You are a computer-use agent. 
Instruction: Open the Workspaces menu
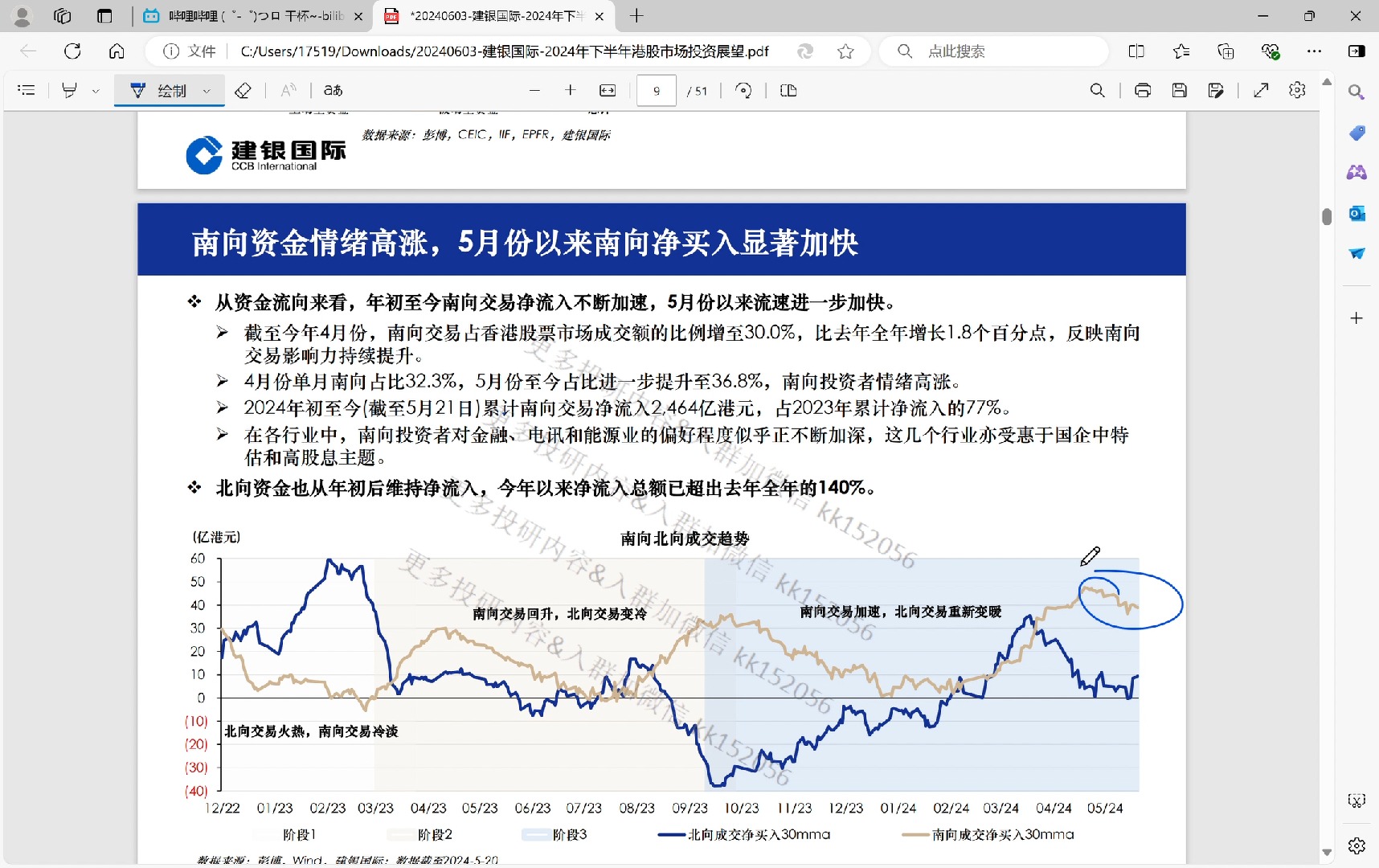(x=62, y=16)
